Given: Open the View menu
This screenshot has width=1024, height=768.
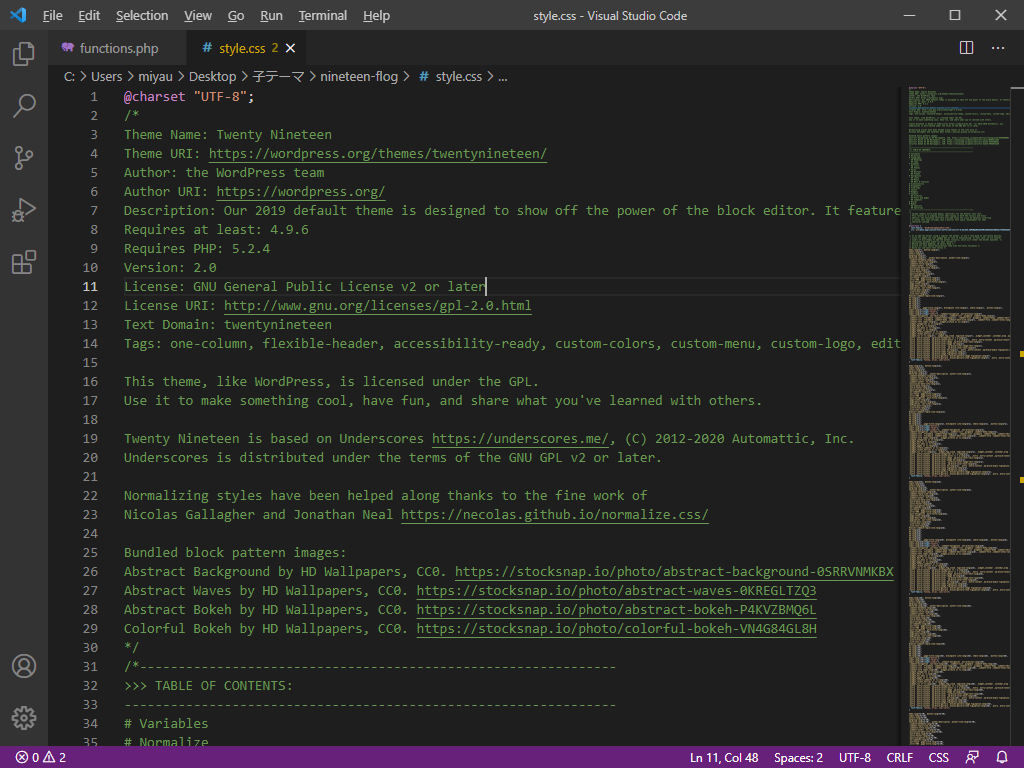Looking at the screenshot, I should click(x=197, y=16).
